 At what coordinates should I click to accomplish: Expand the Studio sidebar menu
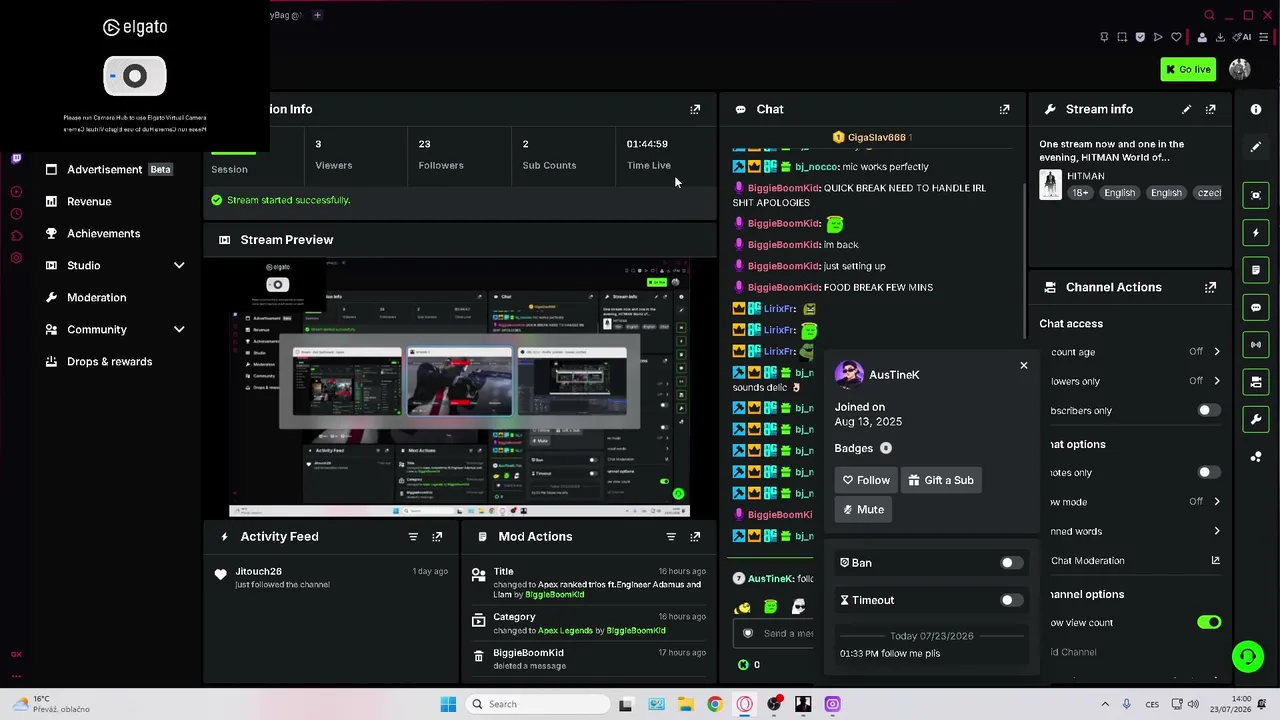coord(179,265)
